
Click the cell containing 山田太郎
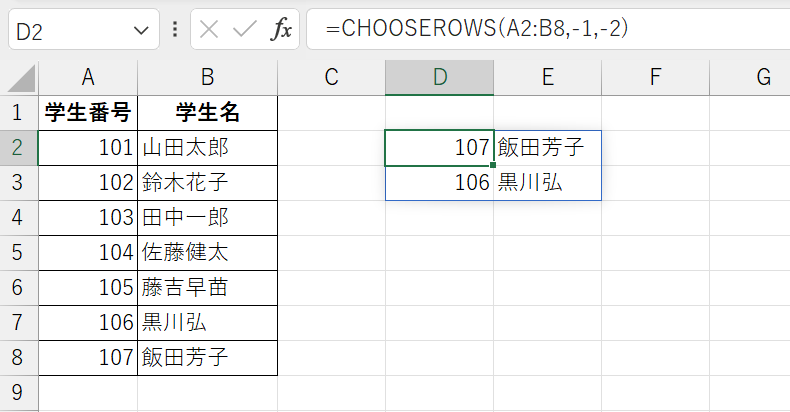pos(208,148)
